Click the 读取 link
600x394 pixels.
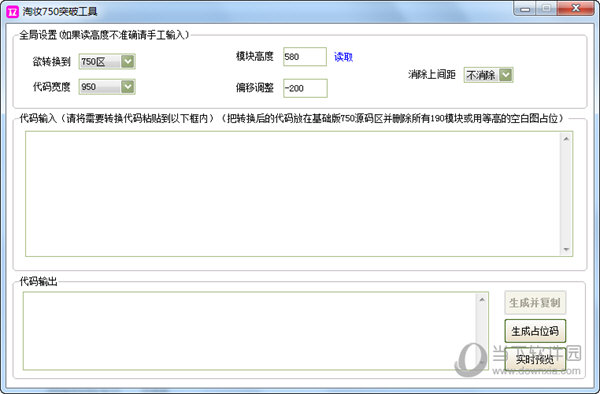point(343,57)
